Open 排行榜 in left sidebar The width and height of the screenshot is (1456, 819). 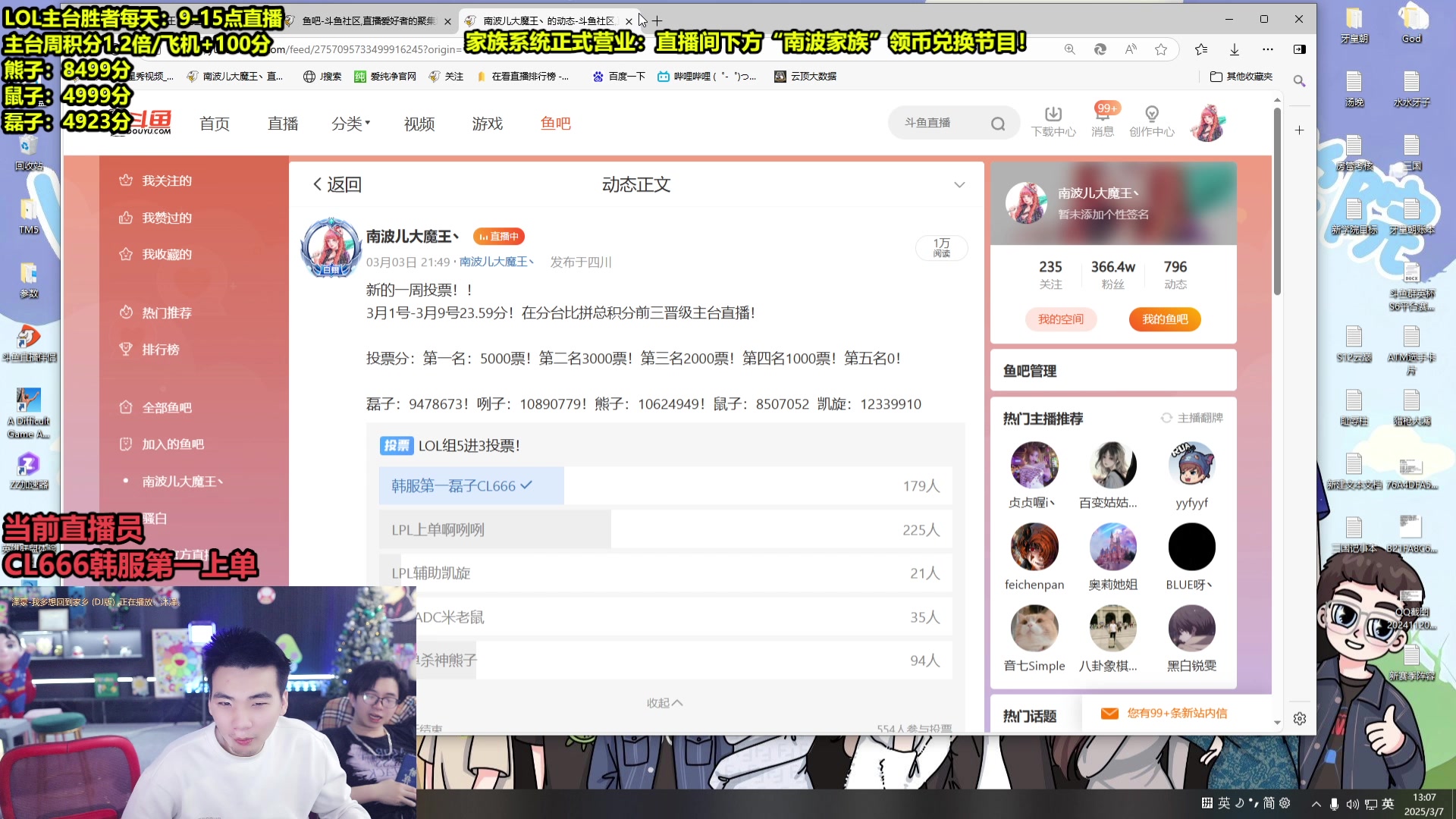pos(149,349)
